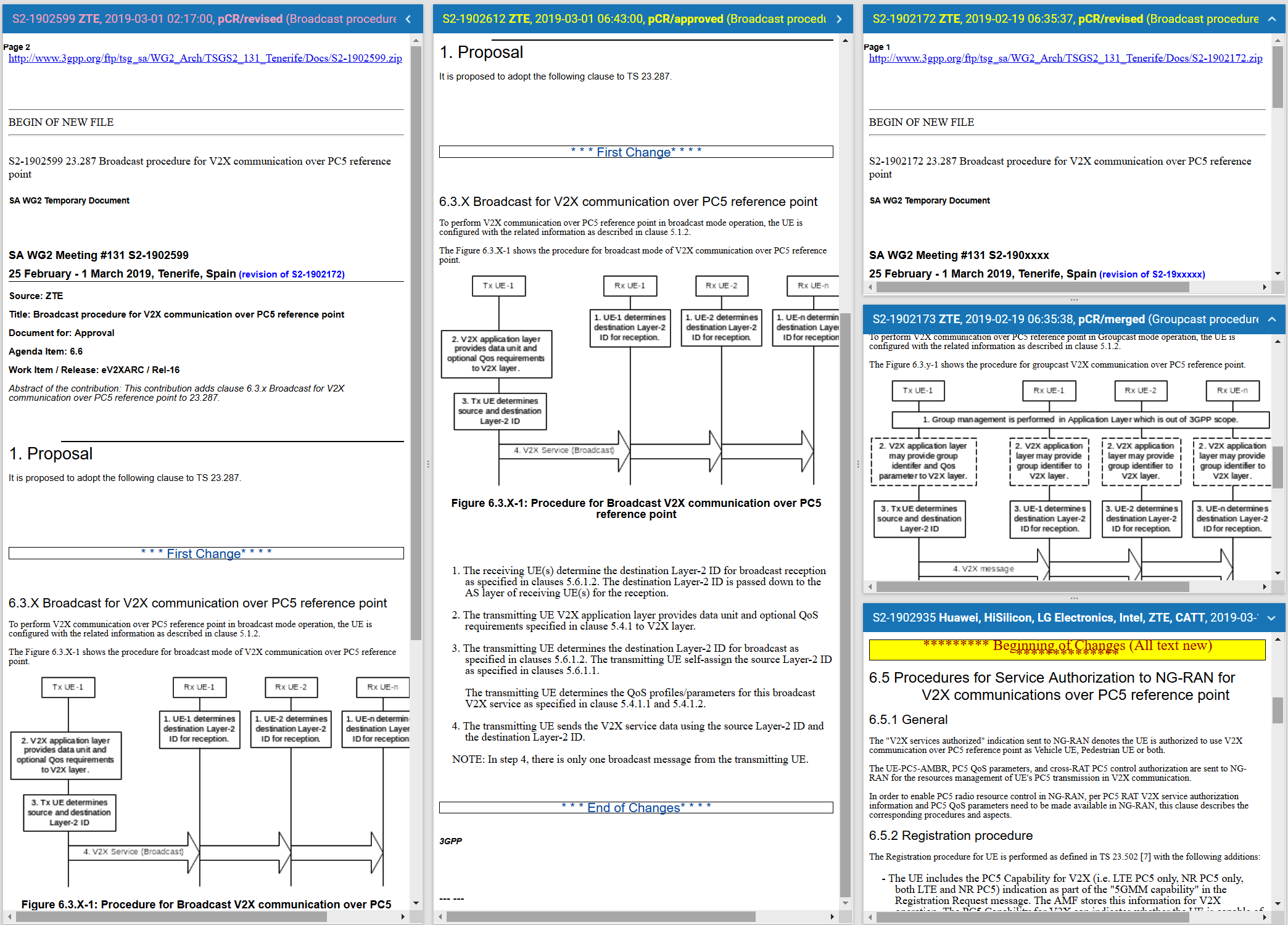The image size is (1288, 925).
Task: Expand chevron on S2-1902935 Huawei panel header
Action: point(1272,618)
